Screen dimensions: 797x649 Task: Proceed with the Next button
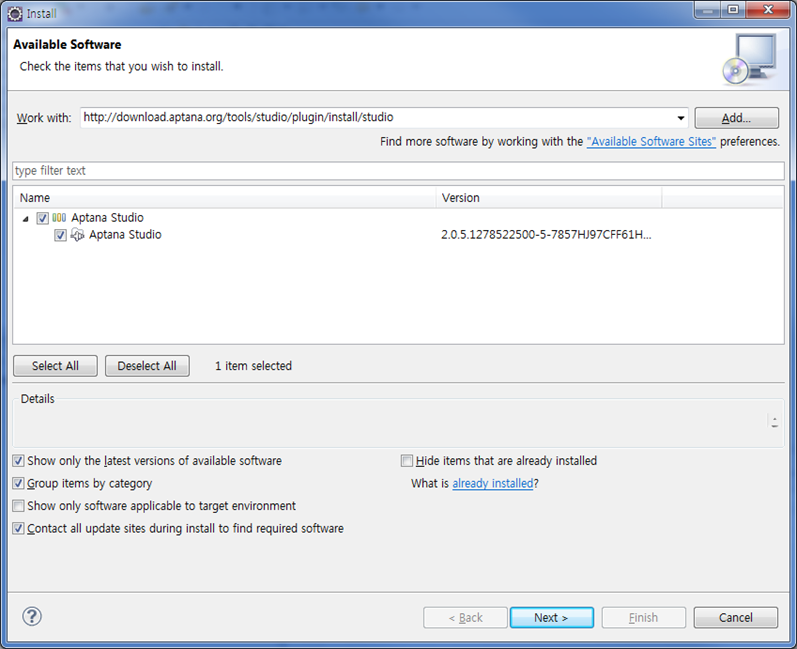[x=551, y=617]
